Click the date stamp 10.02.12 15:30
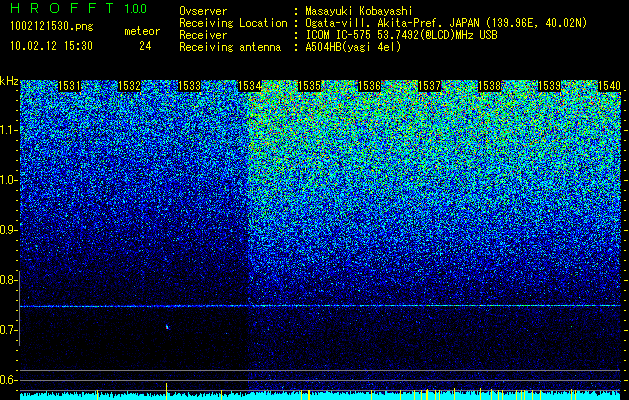This screenshot has width=629, height=400. 51,46
